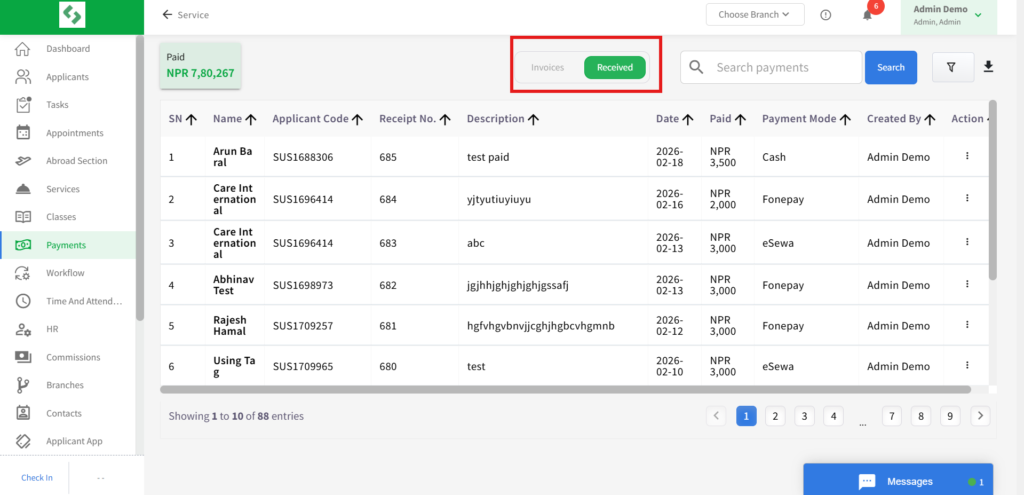This screenshot has width=1024, height=495.
Task: Click the horizontal table scrollbar
Action: 565,390
